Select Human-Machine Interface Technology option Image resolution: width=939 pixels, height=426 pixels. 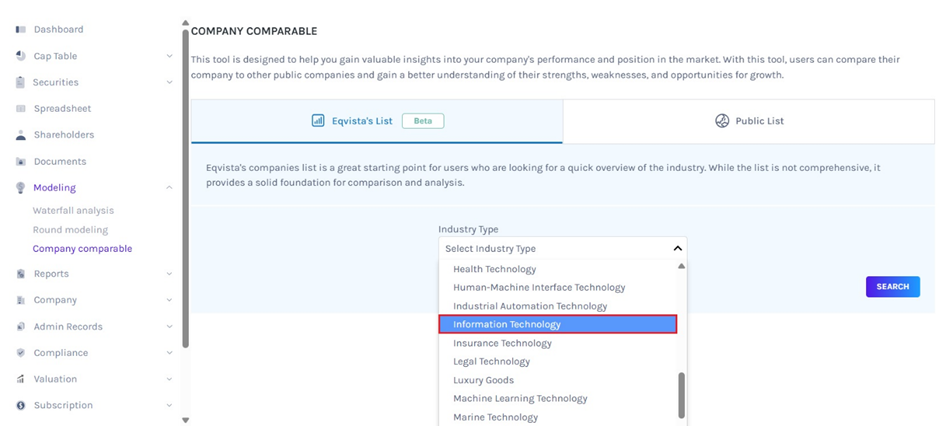(558, 288)
